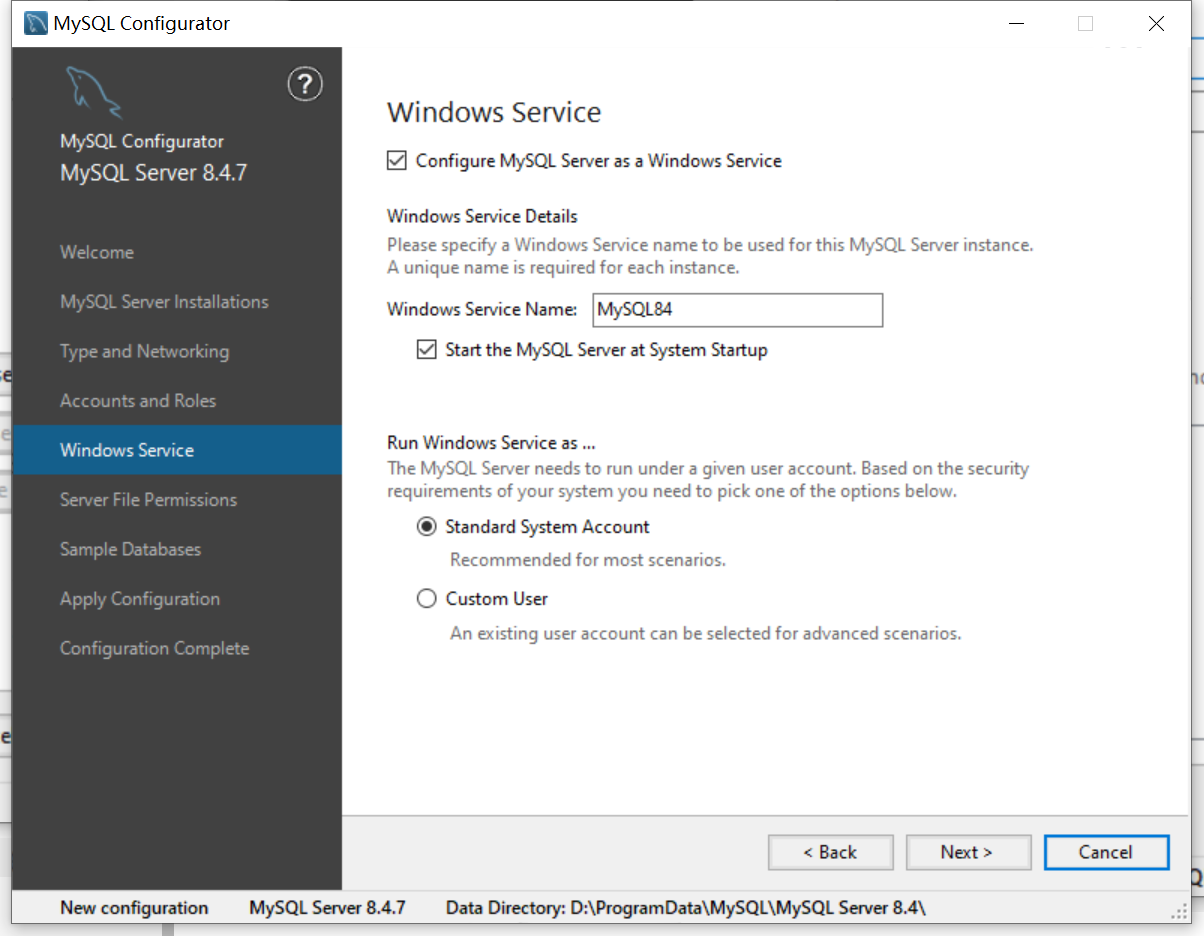This screenshot has width=1204, height=936.
Task: Click the Cancel button
Action: point(1106,852)
